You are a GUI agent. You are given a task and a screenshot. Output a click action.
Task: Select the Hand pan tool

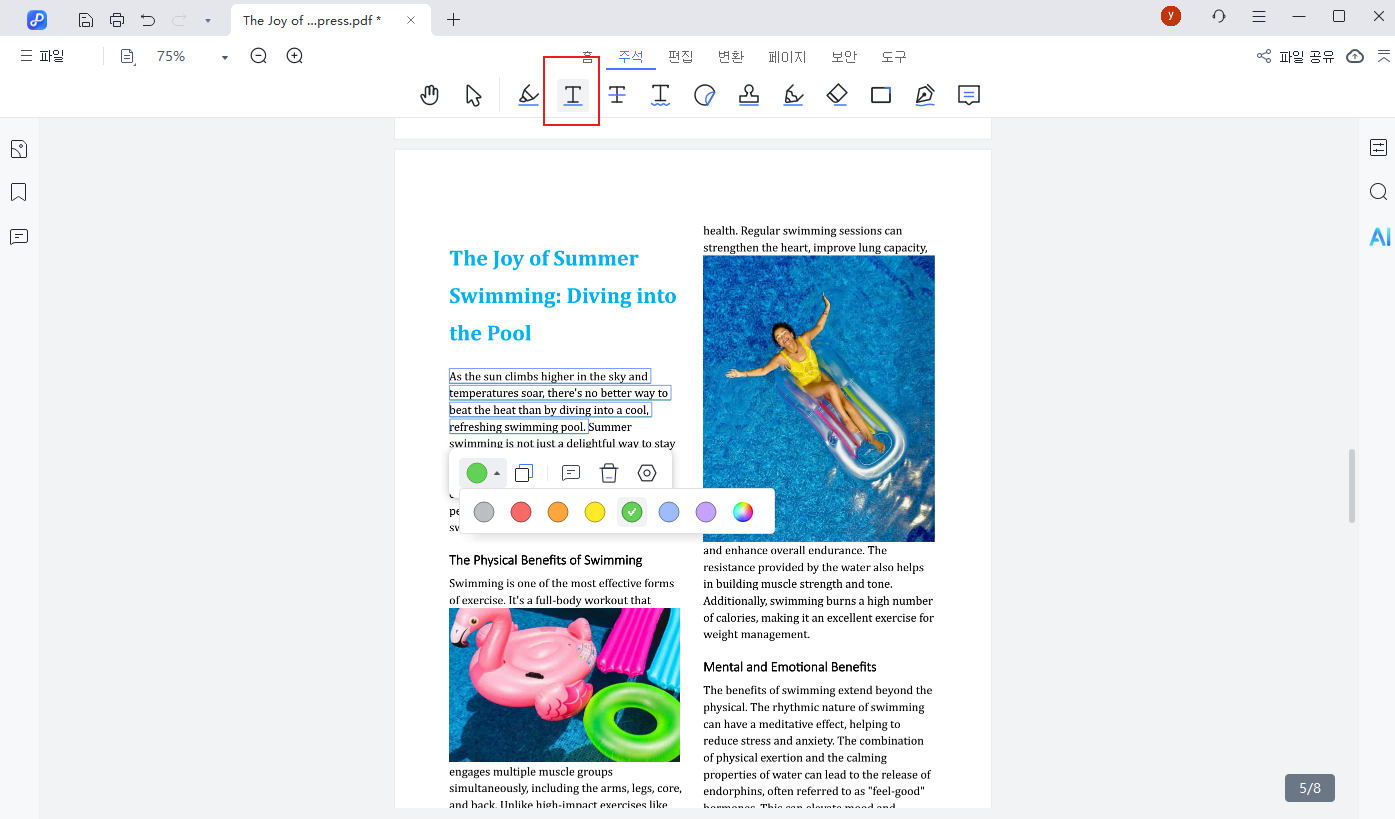tap(429, 94)
